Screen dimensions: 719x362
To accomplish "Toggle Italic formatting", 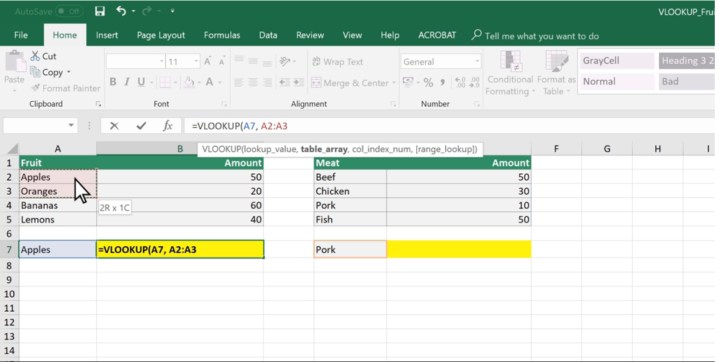I will click(x=127, y=82).
